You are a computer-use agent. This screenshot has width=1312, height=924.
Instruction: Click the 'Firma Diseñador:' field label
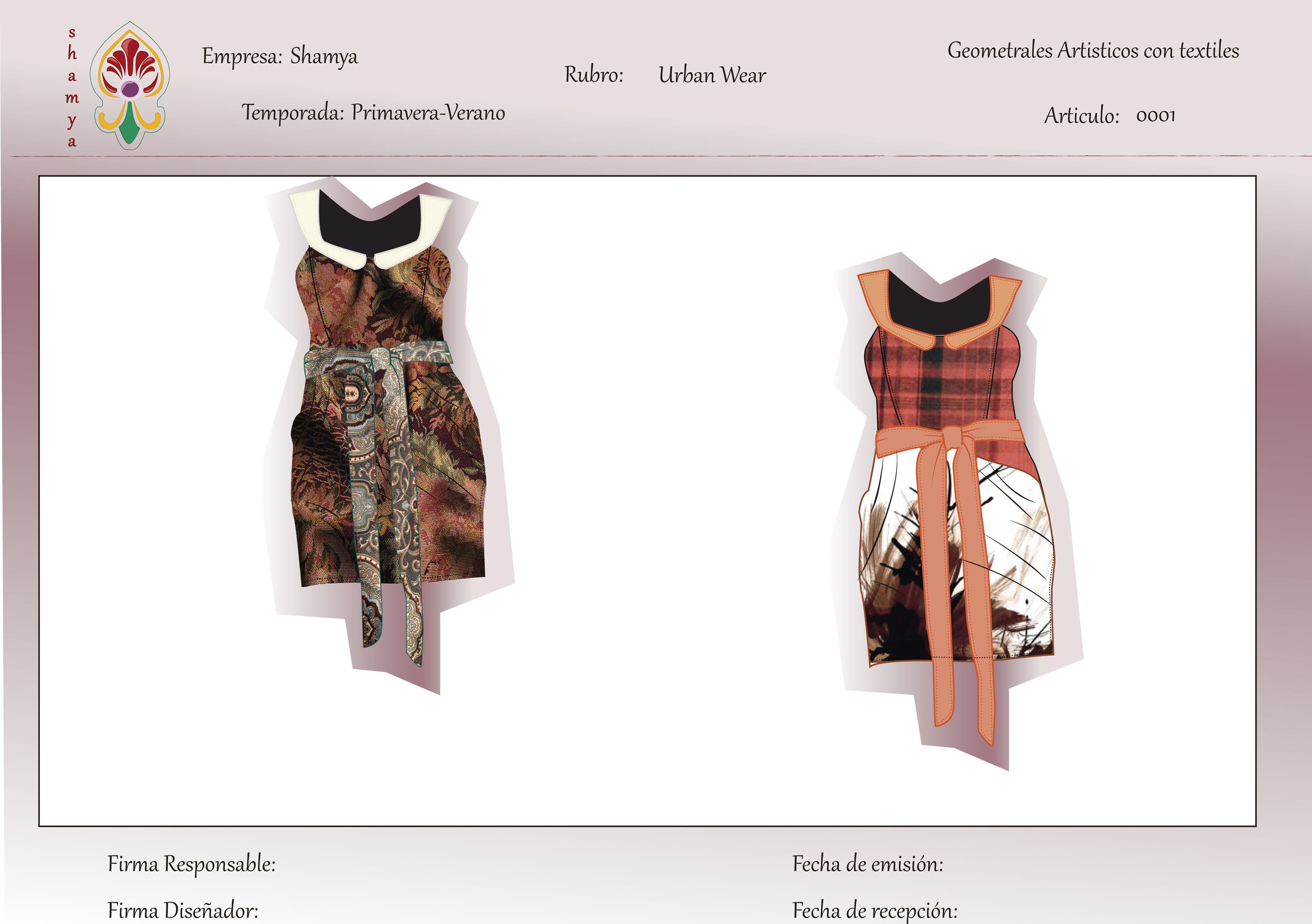pos(183,910)
